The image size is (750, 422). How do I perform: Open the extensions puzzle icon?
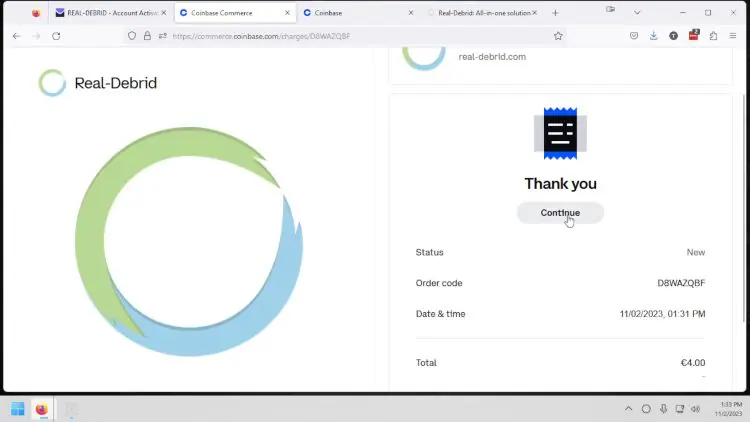pos(713,36)
